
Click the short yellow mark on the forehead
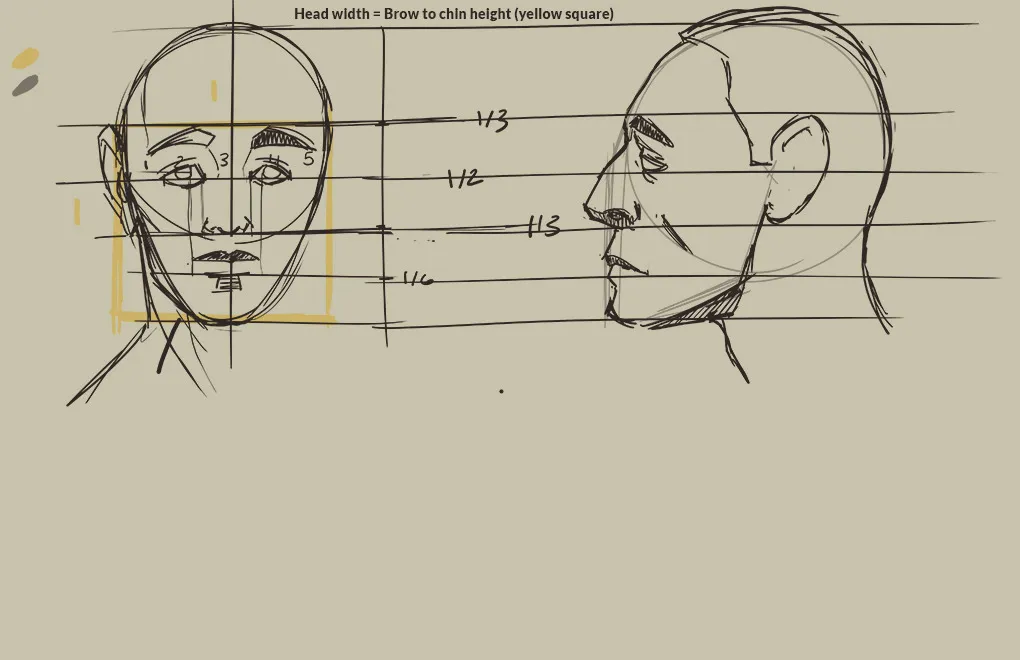(x=214, y=92)
